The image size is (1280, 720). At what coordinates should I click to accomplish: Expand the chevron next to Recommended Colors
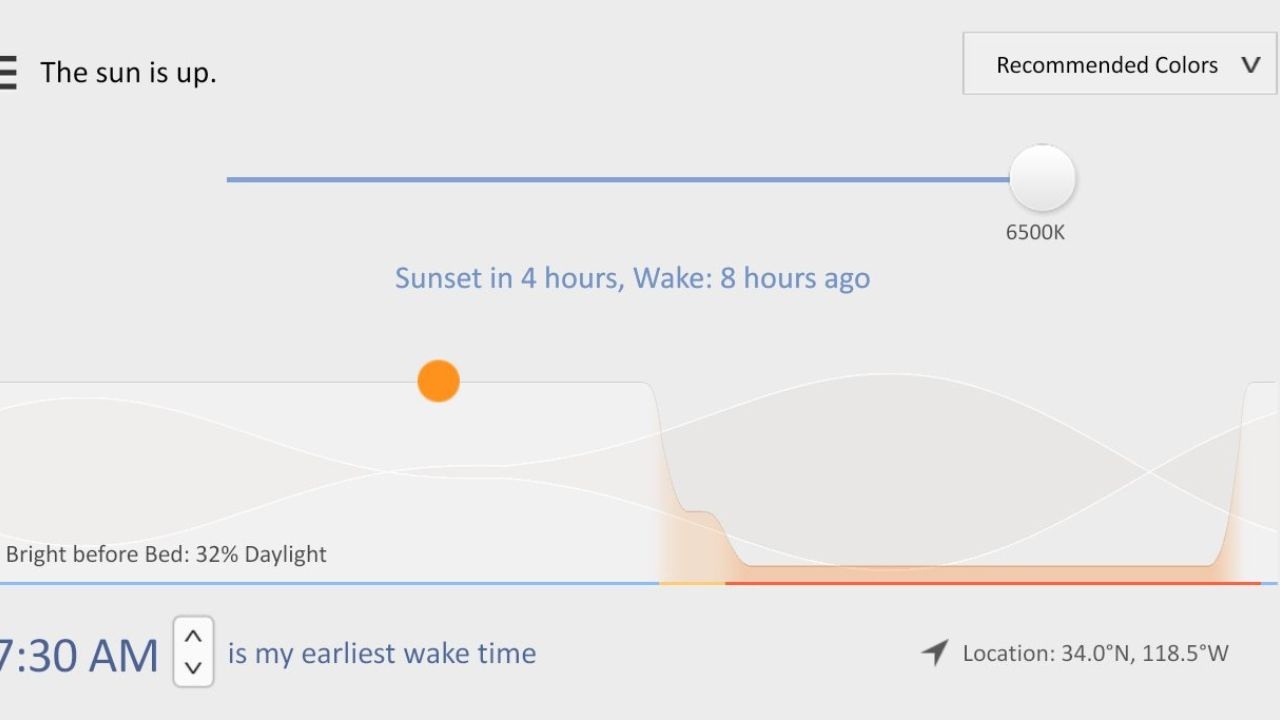tap(1250, 64)
